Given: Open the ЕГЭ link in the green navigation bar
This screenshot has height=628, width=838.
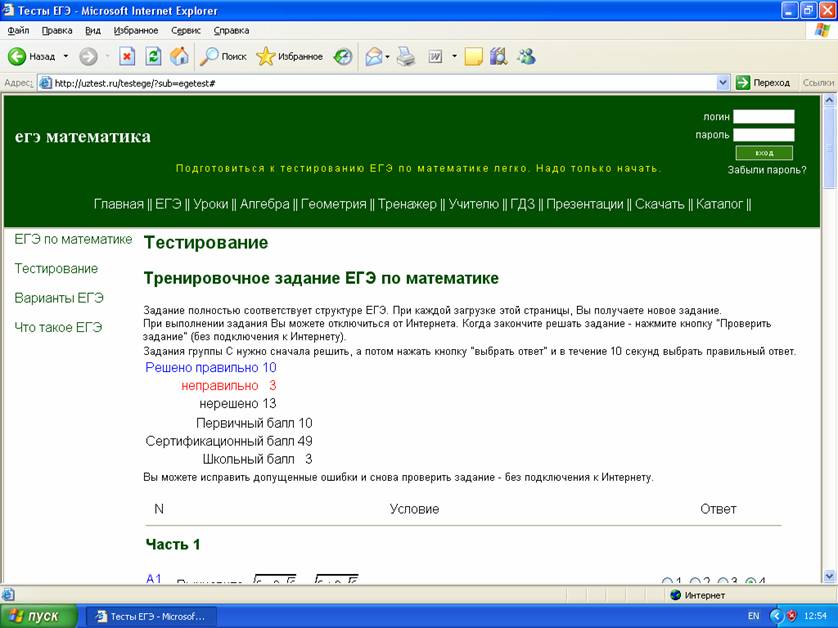Looking at the screenshot, I should click(168, 204).
